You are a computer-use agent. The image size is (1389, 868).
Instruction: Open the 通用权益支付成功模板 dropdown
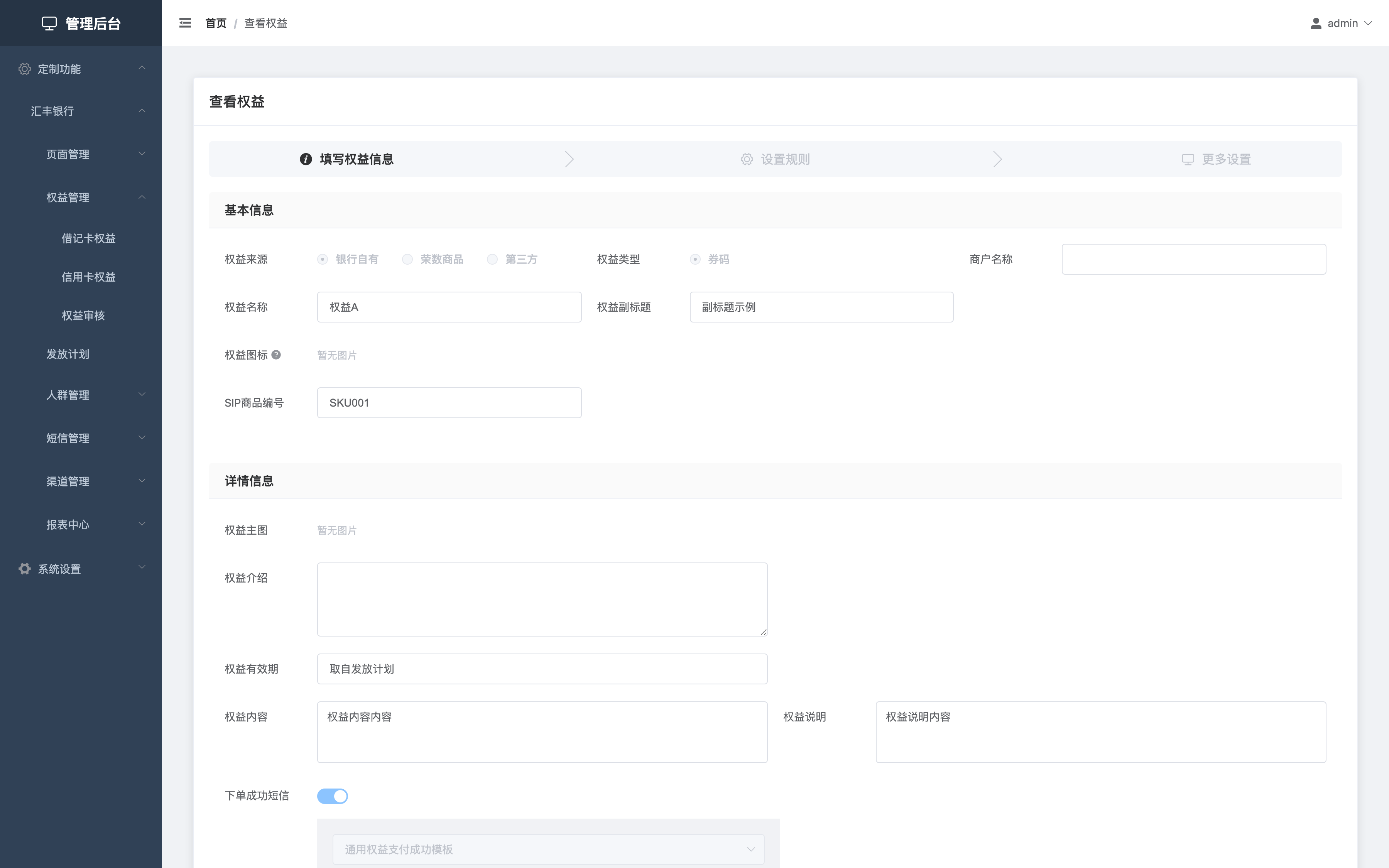click(x=548, y=849)
